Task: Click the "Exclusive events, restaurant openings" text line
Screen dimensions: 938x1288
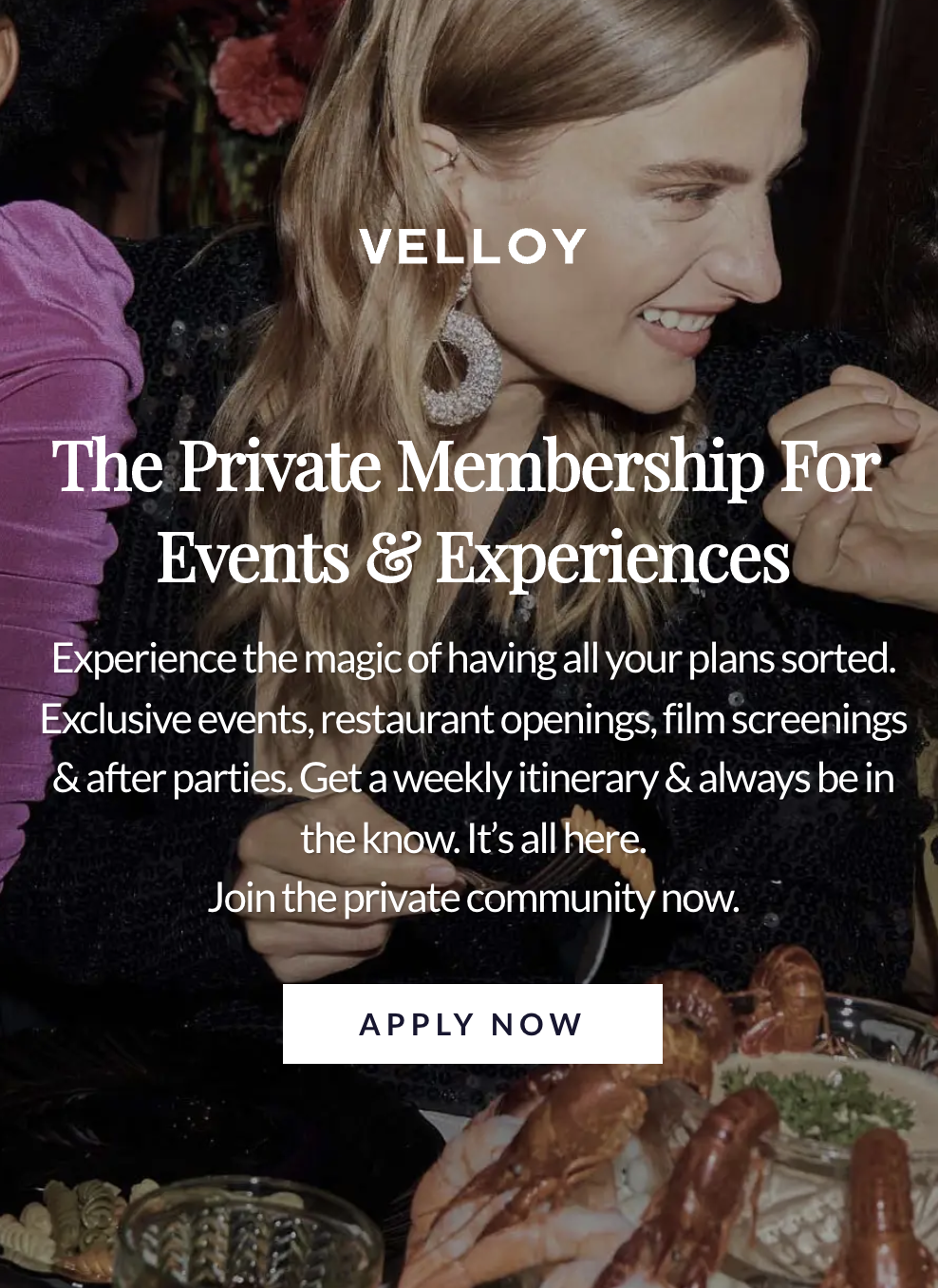Action: [473, 719]
